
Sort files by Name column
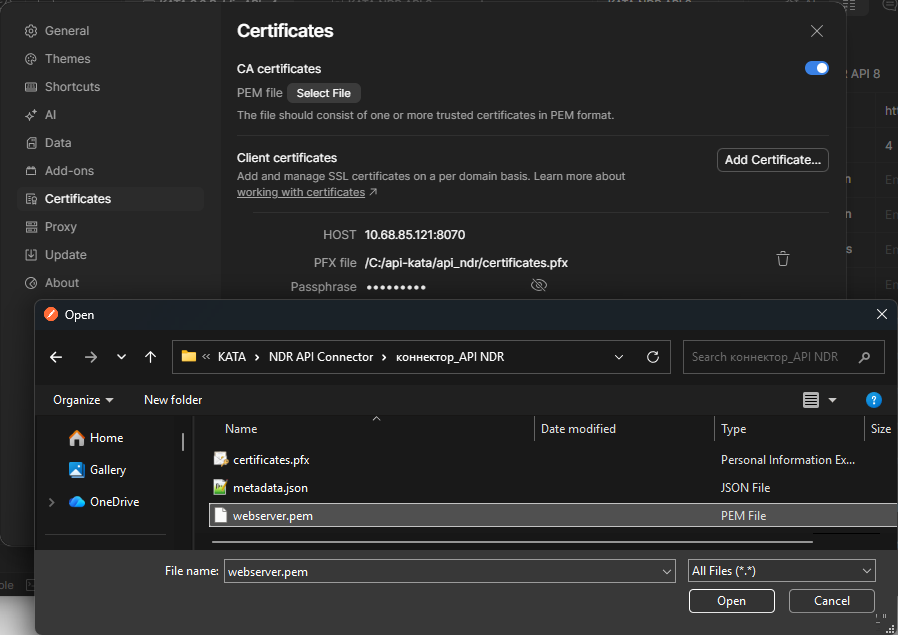[241, 429]
